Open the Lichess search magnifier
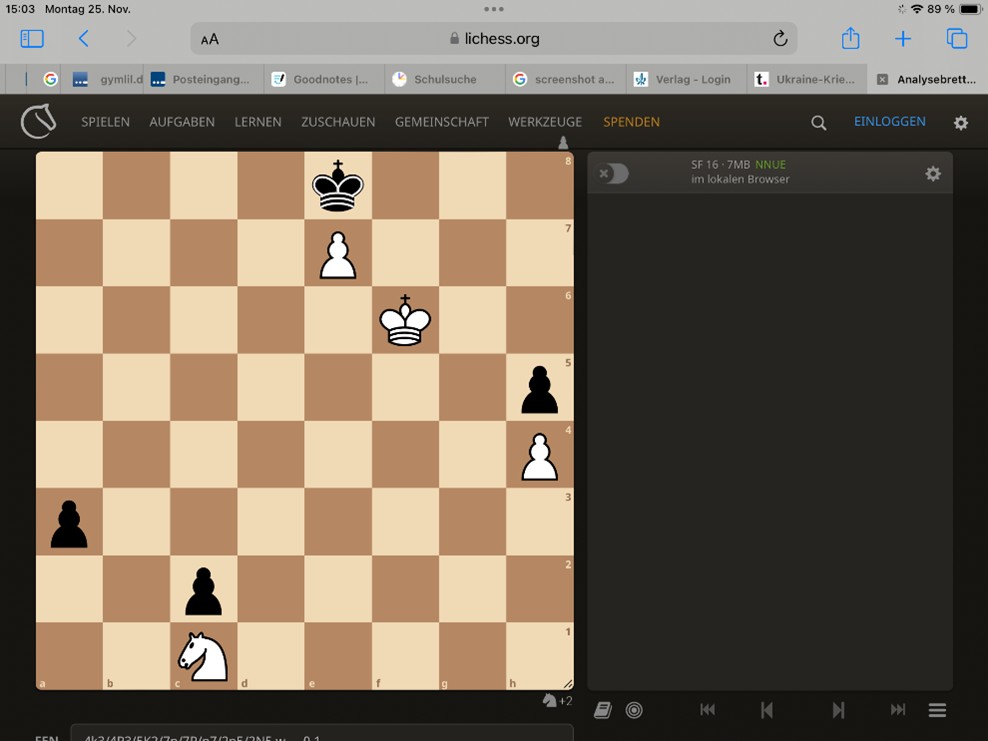Screen dimensions: 988x741 pyautogui.click(x=818, y=122)
